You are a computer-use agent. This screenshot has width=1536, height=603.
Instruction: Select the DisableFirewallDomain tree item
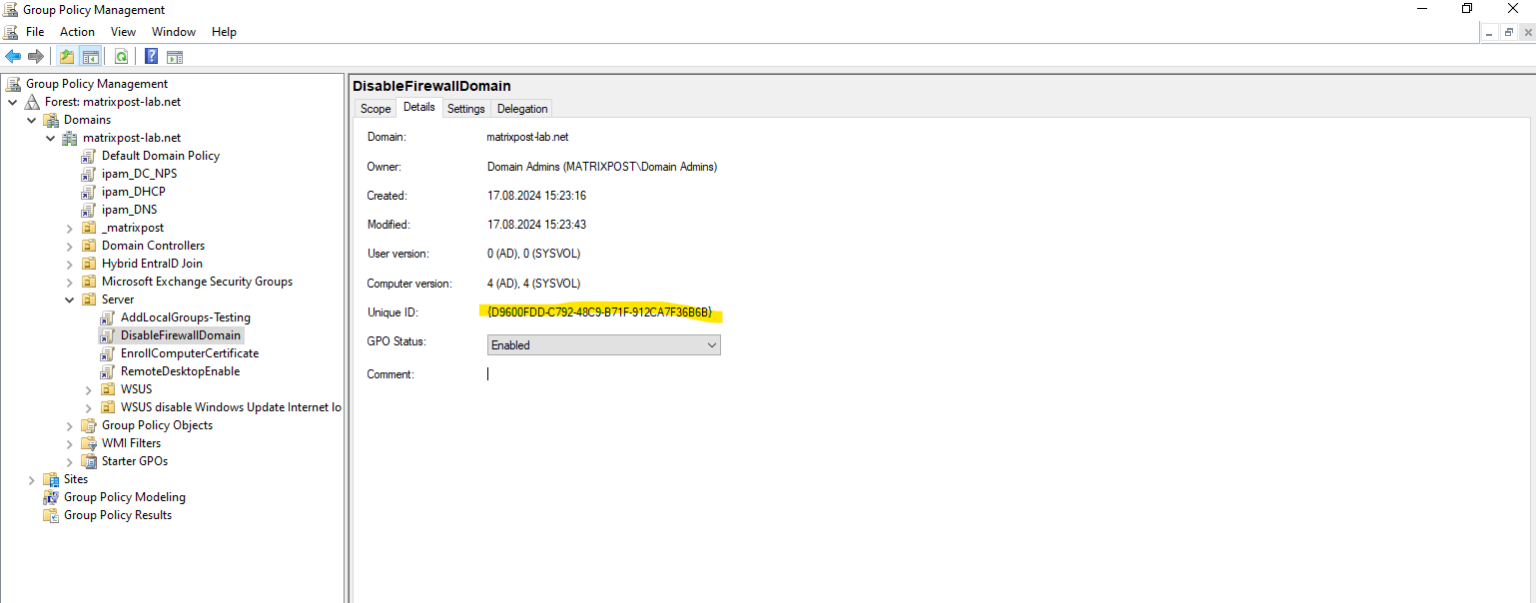pyautogui.click(x=180, y=336)
